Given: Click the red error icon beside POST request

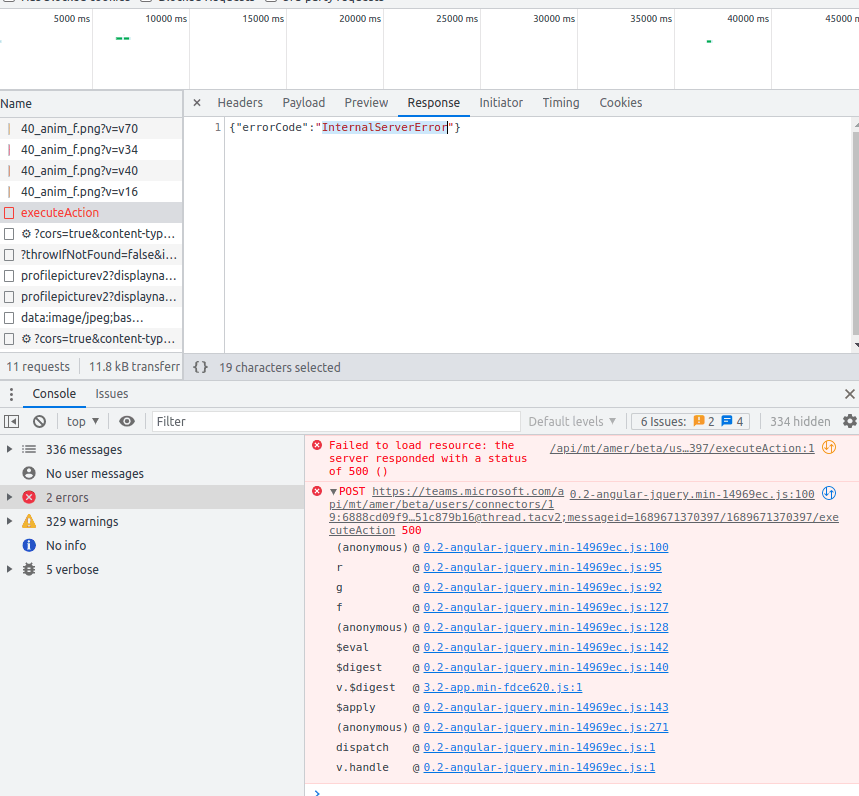Looking at the screenshot, I should coord(317,491).
